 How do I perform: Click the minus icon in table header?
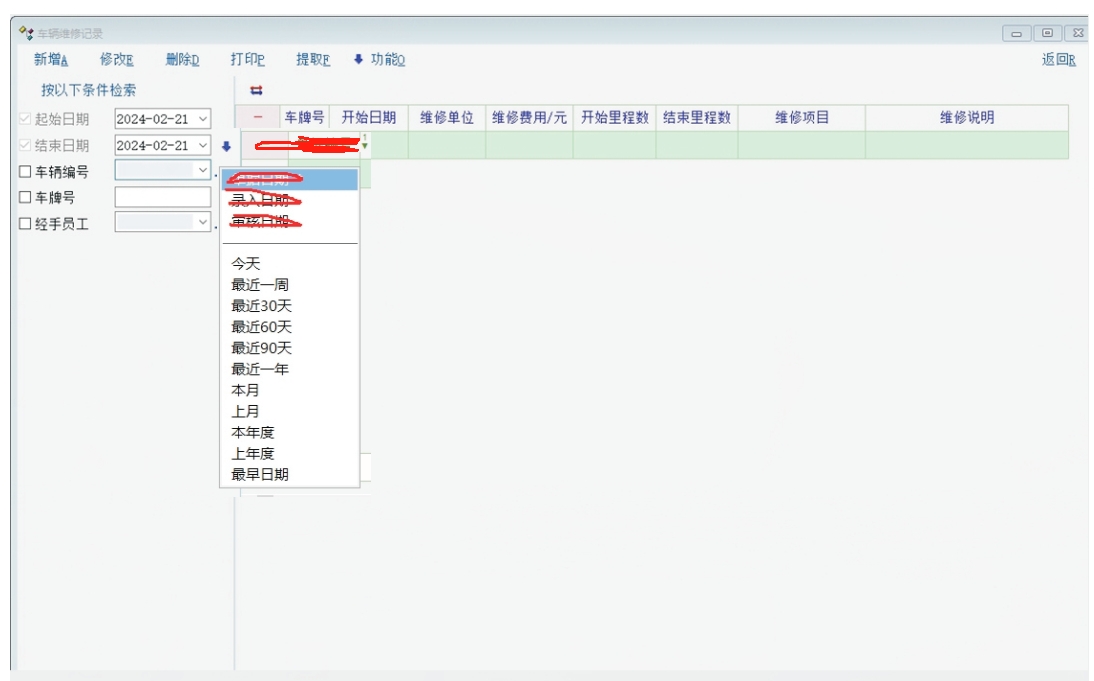point(257,118)
